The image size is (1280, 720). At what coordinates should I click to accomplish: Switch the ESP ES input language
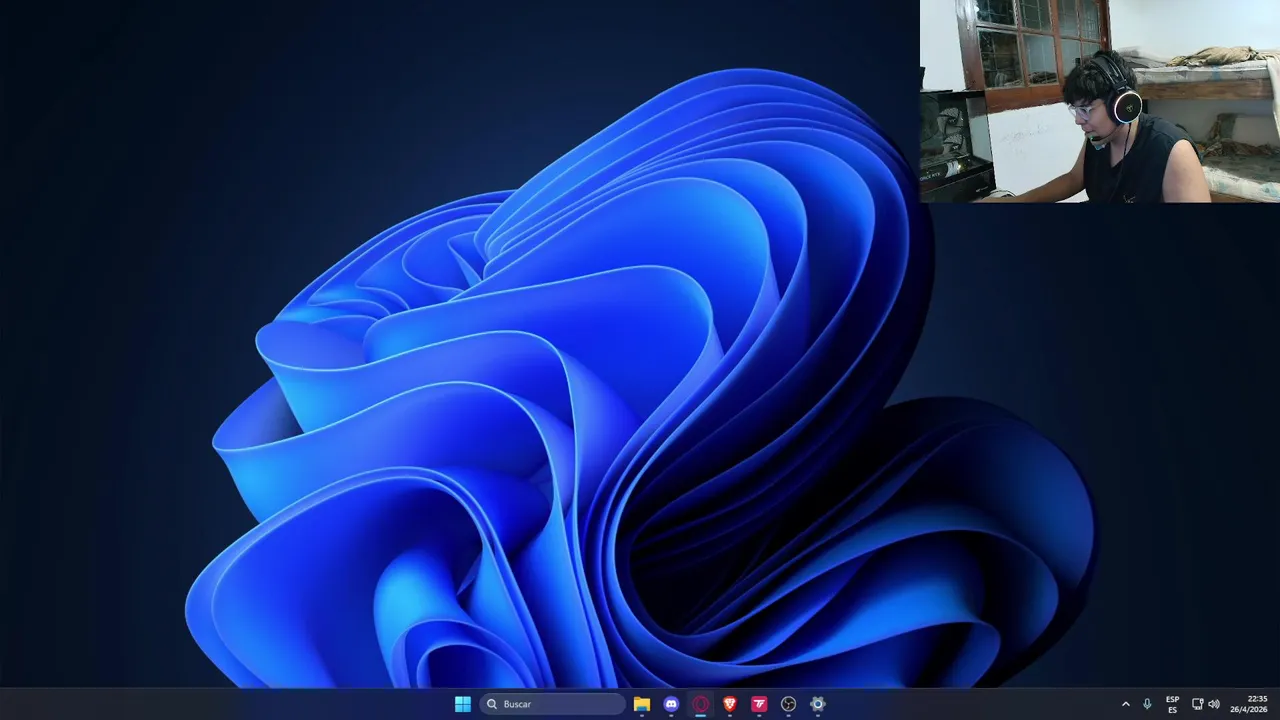(x=1172, y=704)
